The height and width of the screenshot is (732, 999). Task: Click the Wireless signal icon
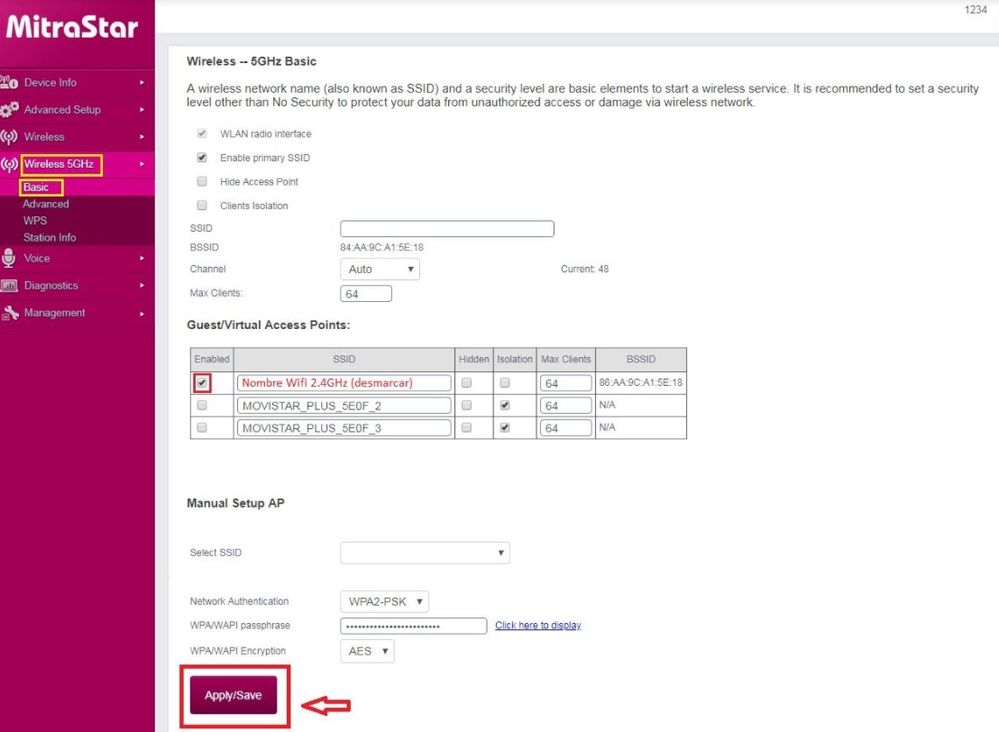(9, 136)
